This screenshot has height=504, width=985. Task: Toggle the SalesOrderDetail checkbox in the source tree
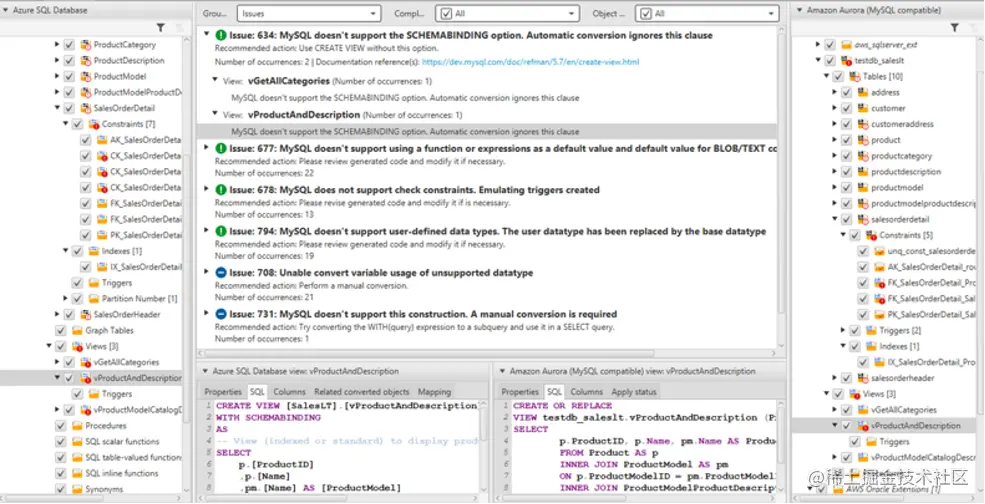(69, 108)
